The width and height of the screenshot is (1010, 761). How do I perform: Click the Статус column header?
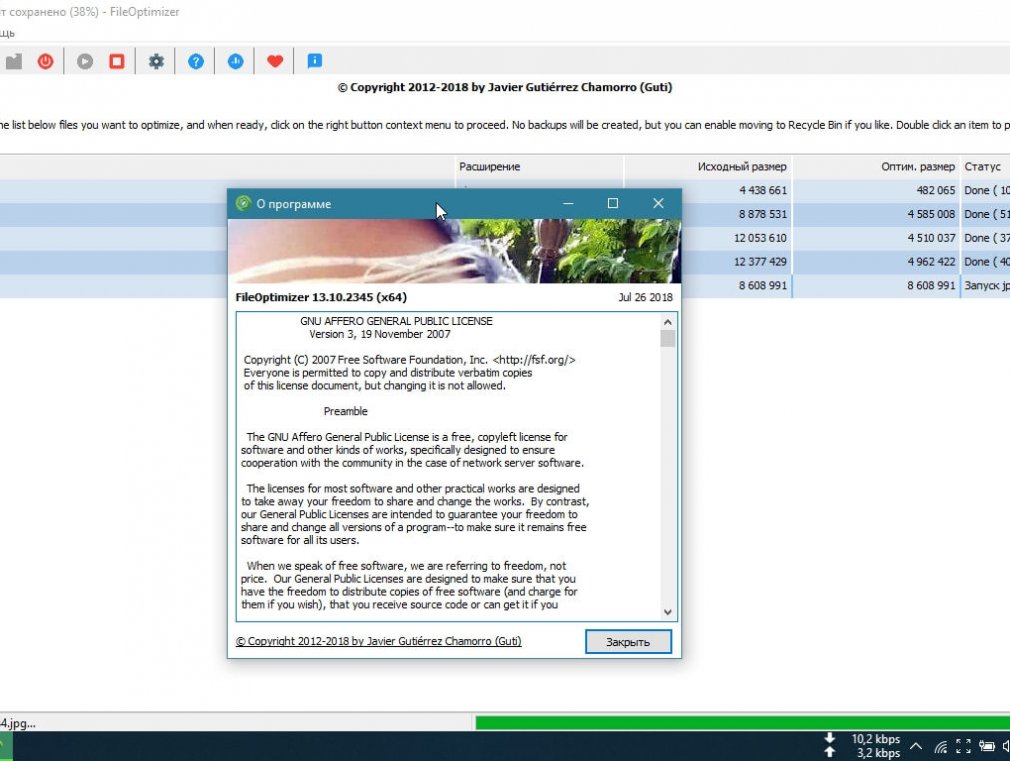(x=985, y=167)
